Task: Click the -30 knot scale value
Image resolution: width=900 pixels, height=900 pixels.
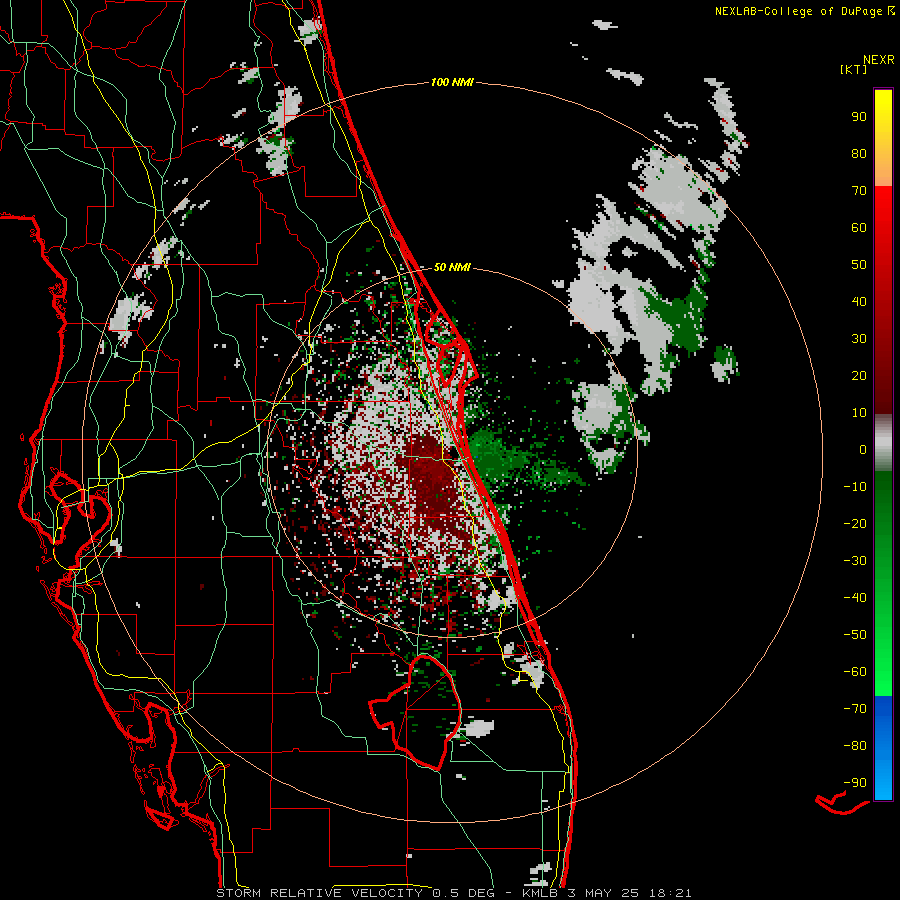Action: (855, 561)
